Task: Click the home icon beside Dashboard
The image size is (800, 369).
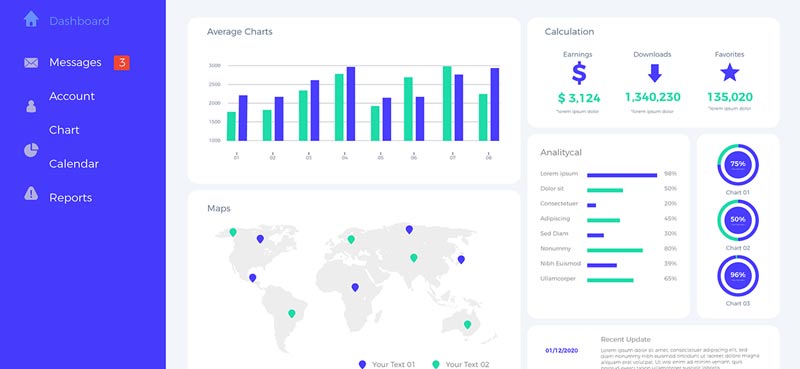Action: pyautogui.click(x=31, y=19)
